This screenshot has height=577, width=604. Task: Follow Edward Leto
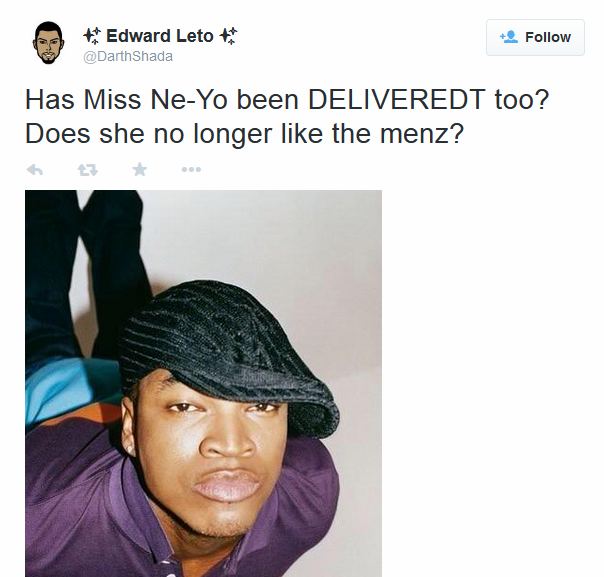coord(535,37)
